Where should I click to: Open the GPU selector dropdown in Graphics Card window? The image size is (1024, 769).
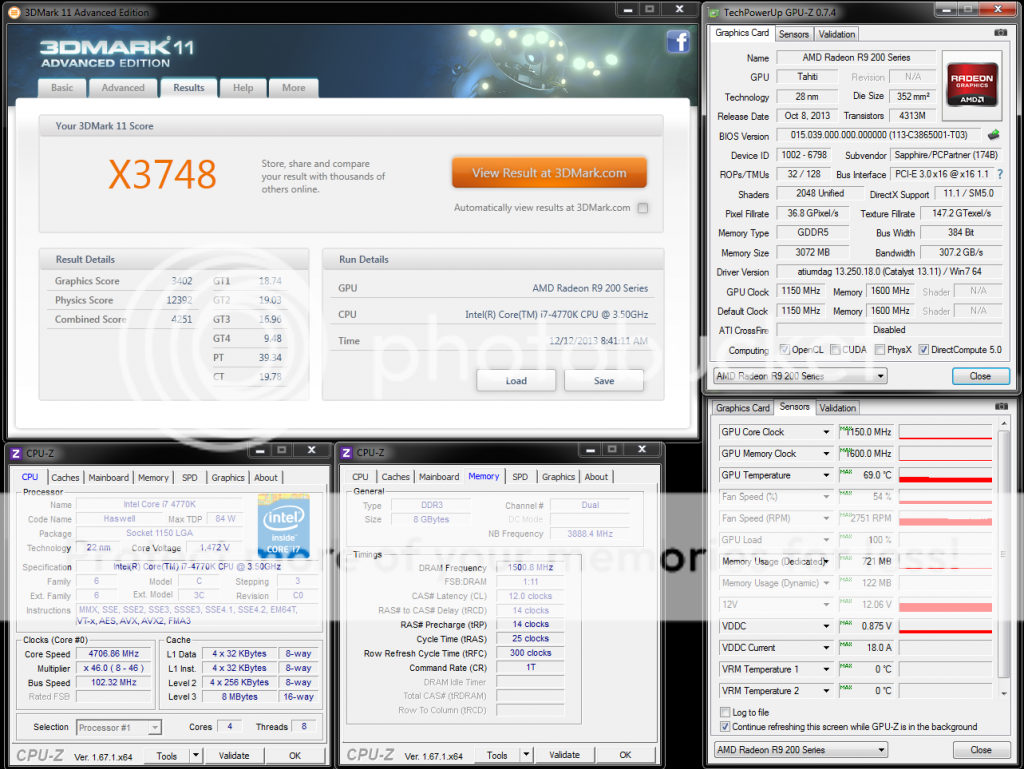(x=880, y=376)
